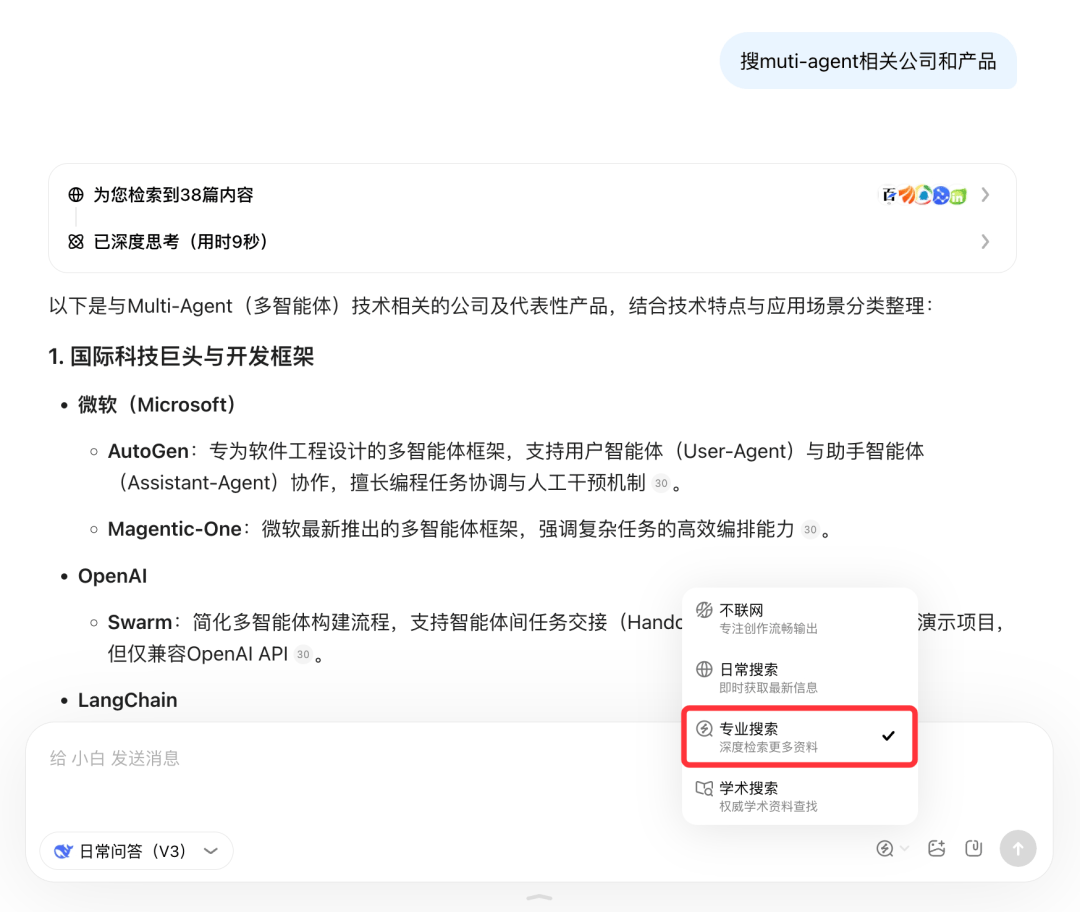The width and height of the screenshot is (1080, 912).
Task: Click the whale logo beside 日常问答
Action: (x=63, y=851)
